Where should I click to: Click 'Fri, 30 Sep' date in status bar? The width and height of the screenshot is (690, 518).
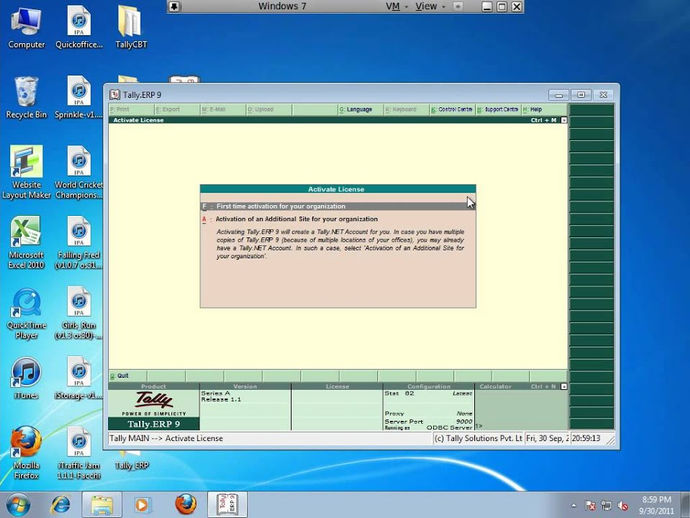[x=547, y=438]
